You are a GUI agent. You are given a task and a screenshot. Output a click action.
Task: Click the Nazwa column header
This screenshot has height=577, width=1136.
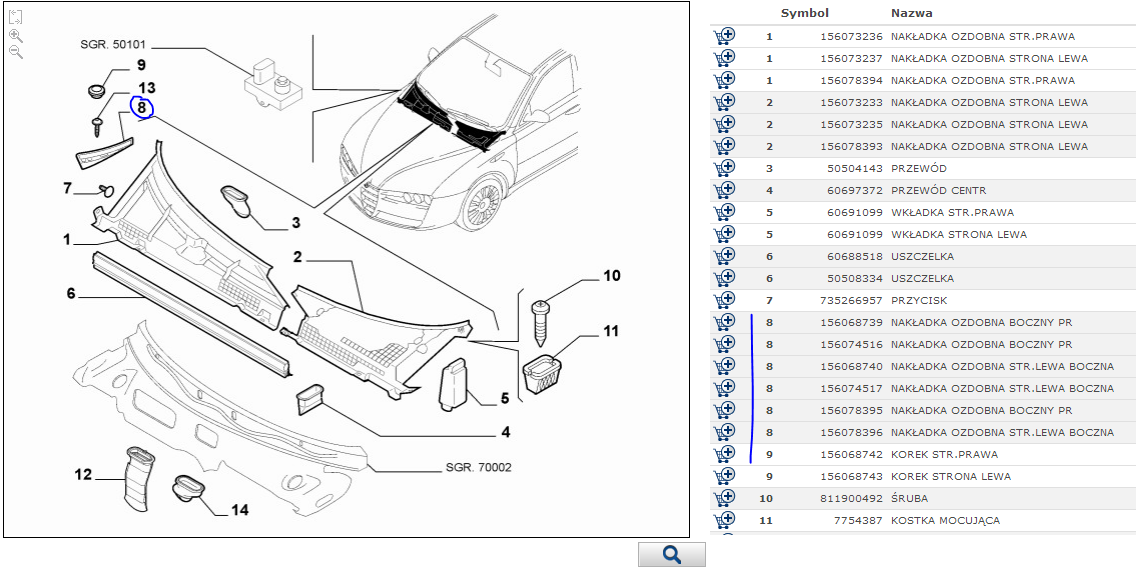tap(911, 13)
